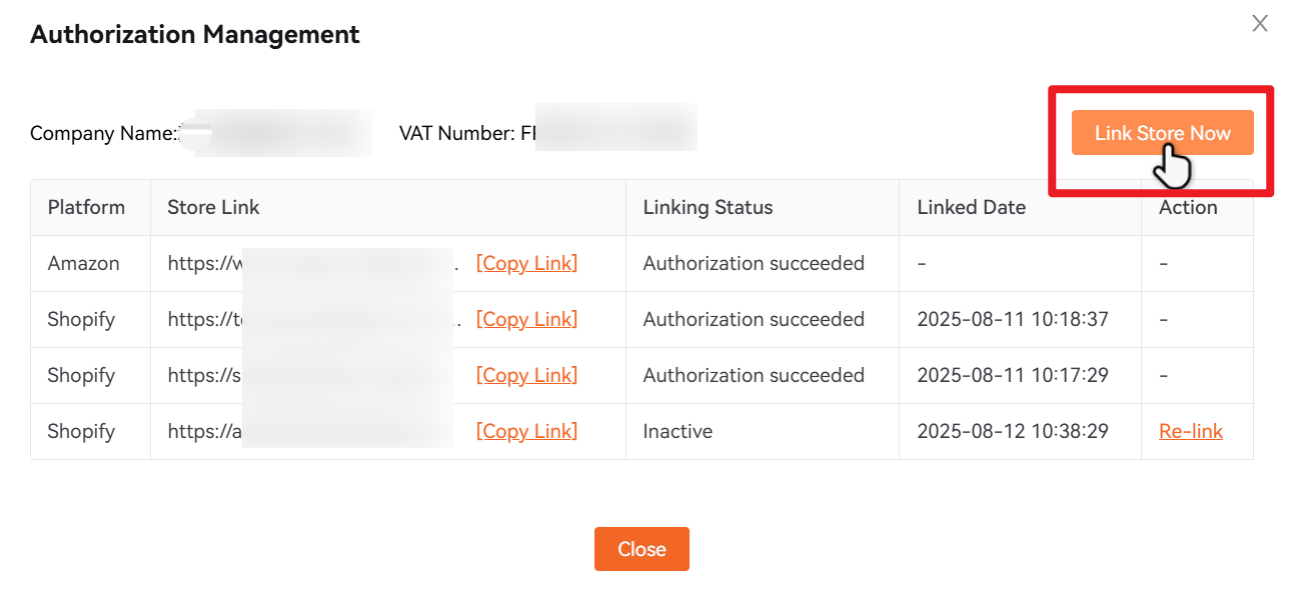Click the Linked Date column header
Screen dimensions: 1293x590
point(971,207)
